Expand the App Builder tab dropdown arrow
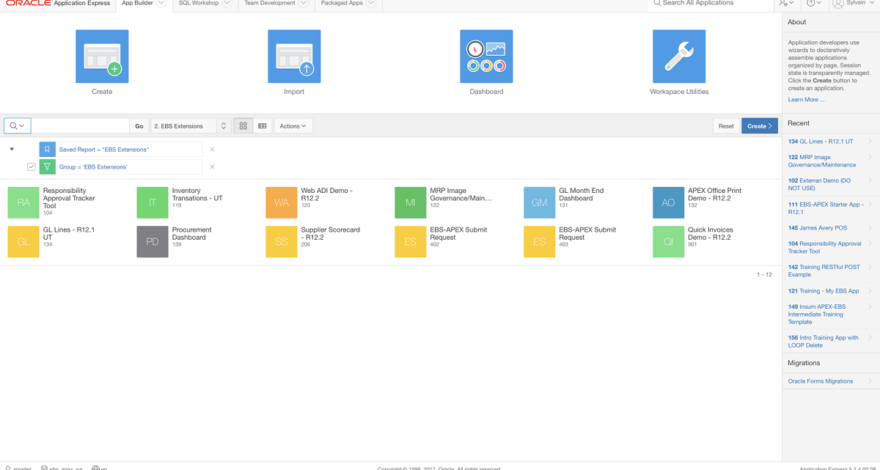 click(x=161, y=3)
